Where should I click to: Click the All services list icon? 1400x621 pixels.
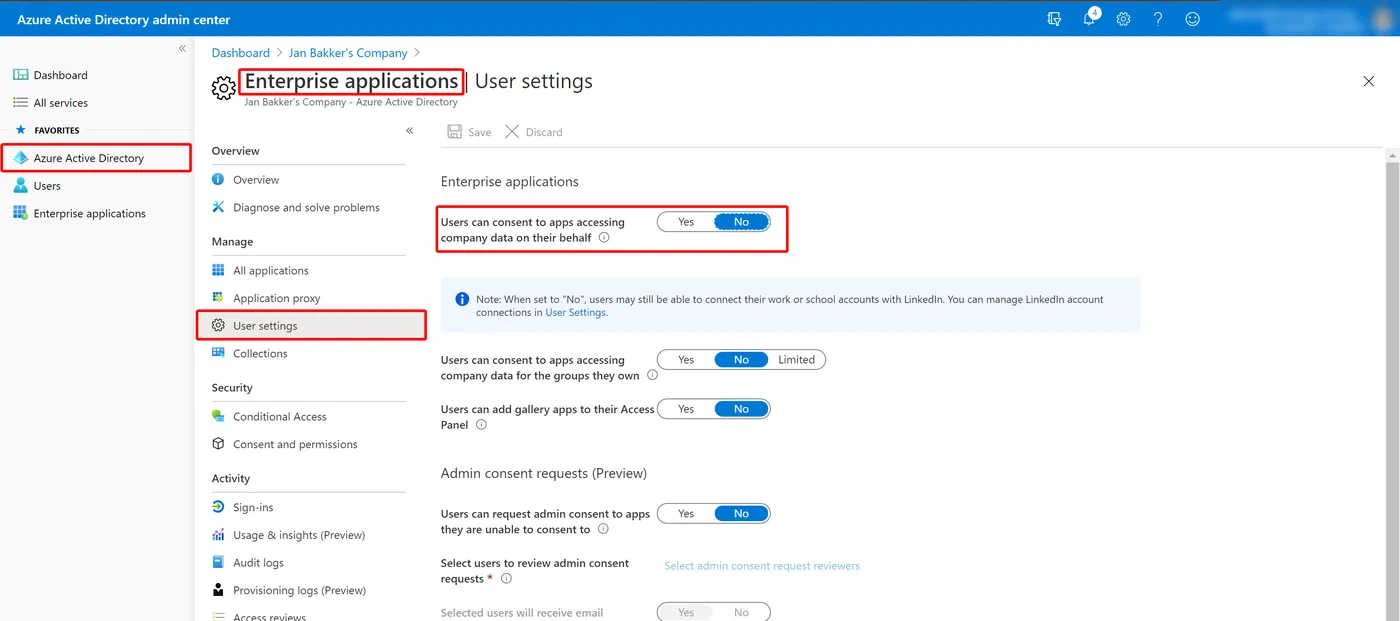point(20,103)
